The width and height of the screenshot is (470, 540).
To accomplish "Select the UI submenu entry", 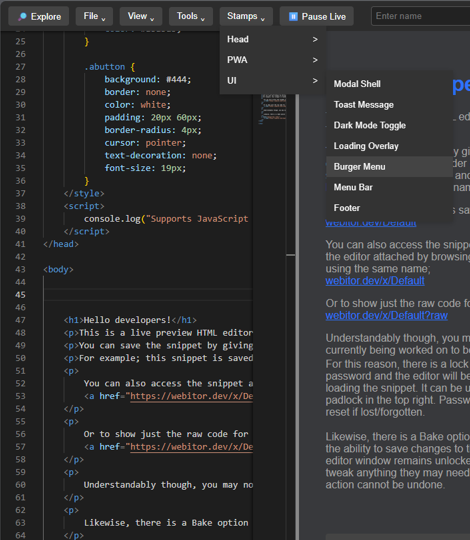I will [x=273, y=81].
